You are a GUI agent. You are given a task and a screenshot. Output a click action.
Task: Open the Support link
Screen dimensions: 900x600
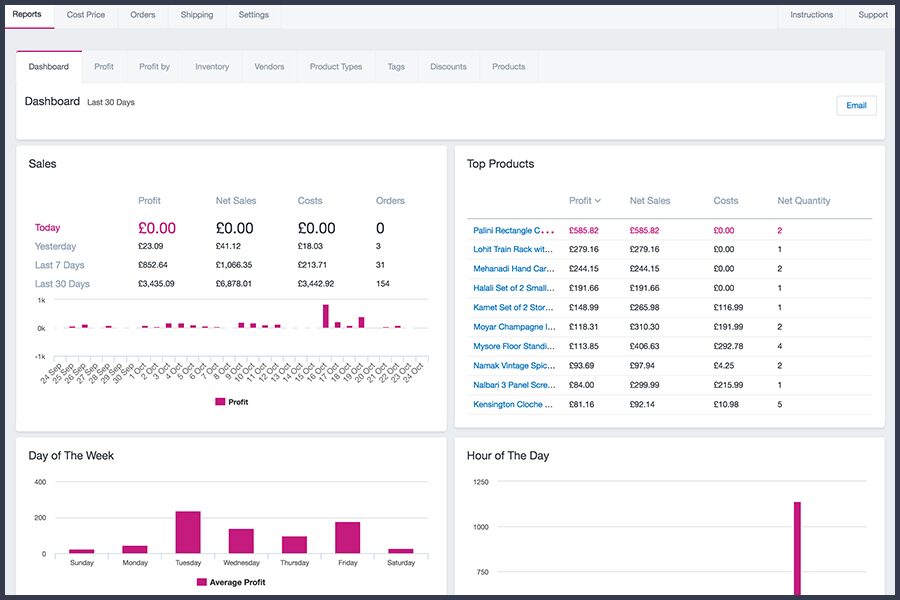point(872,15)
